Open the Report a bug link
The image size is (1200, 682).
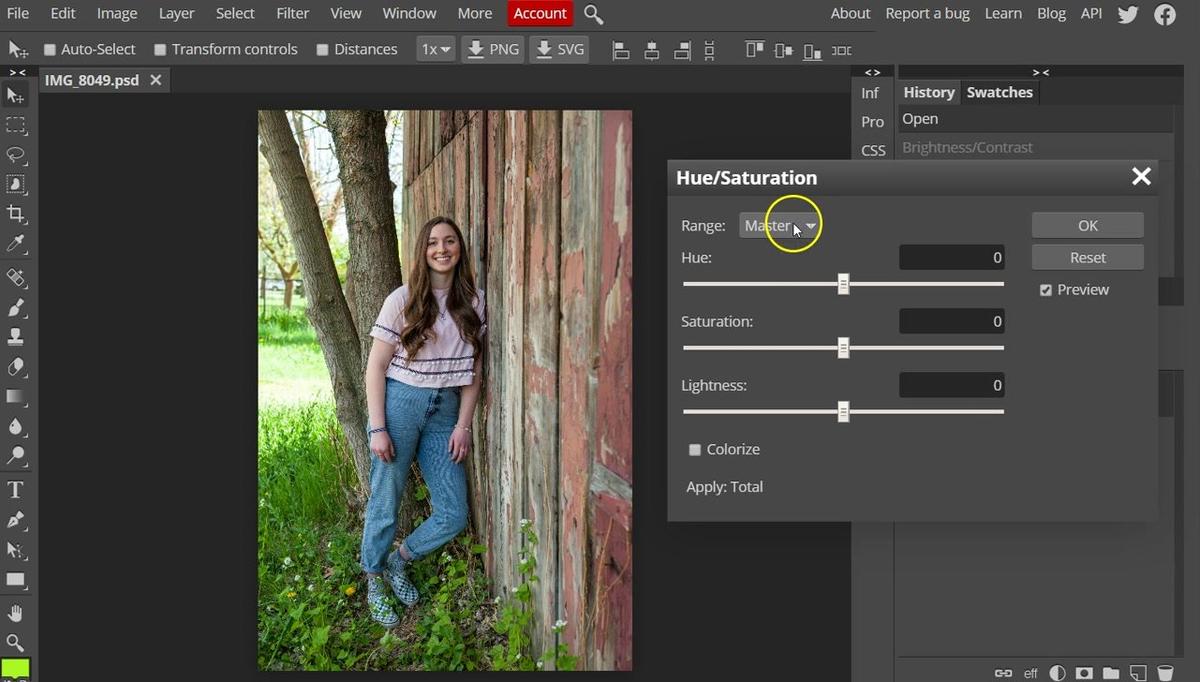(928, 14)
